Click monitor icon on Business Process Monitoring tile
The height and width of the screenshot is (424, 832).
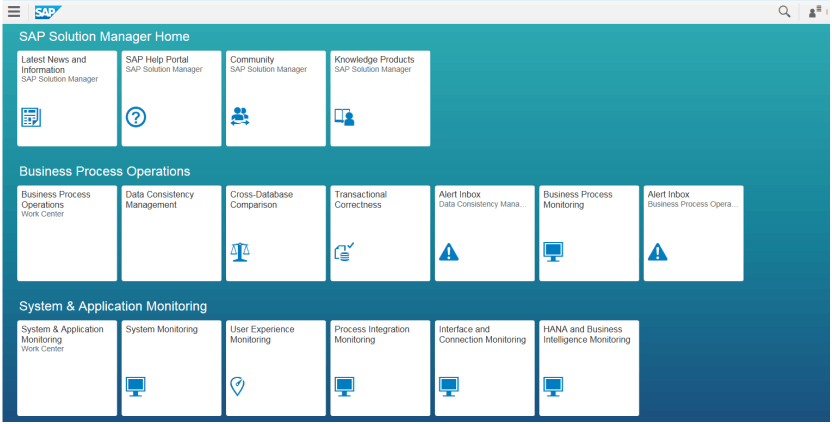[x=553, y=252]
